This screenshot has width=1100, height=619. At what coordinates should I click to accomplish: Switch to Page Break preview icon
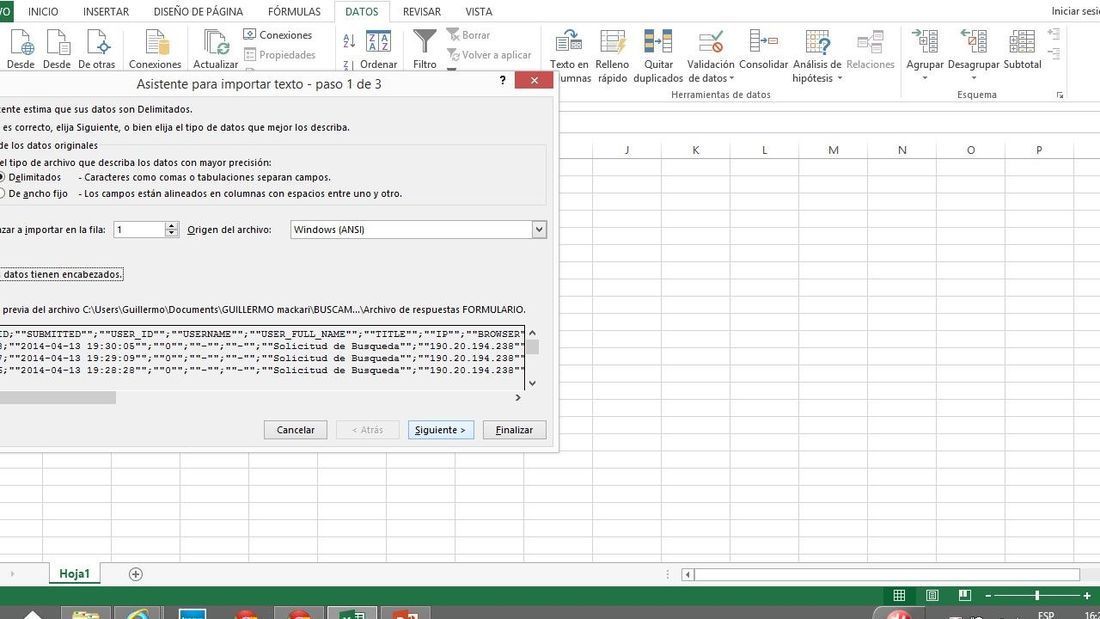tap(965, 595)
